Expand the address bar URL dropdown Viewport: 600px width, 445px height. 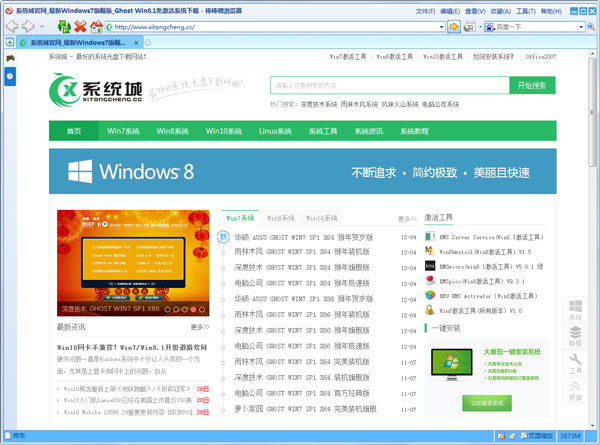click(x=442, y=27)
